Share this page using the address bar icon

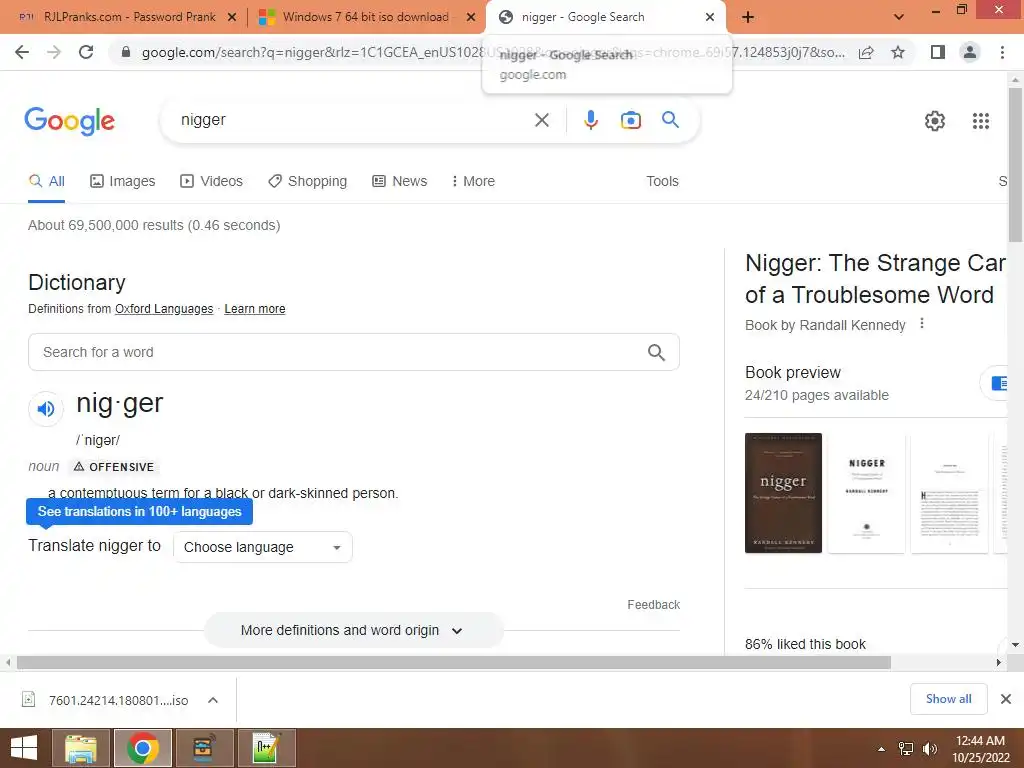pos(866,52)
